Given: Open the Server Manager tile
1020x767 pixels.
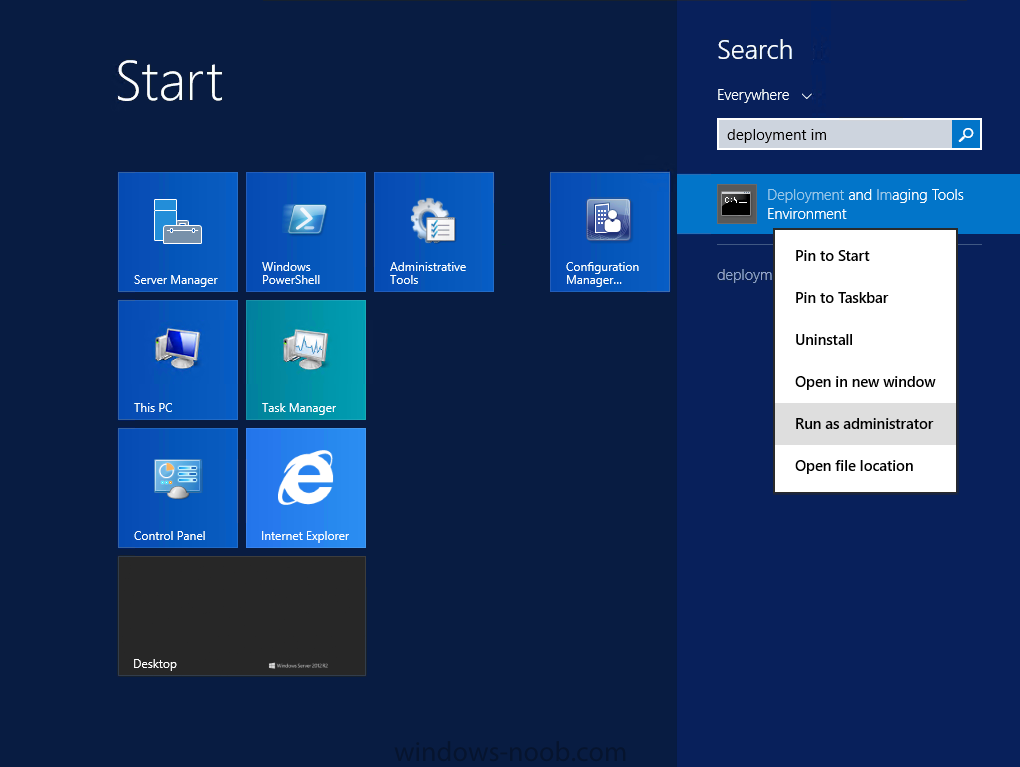Looking at the screenshot, I should point(178,232).
